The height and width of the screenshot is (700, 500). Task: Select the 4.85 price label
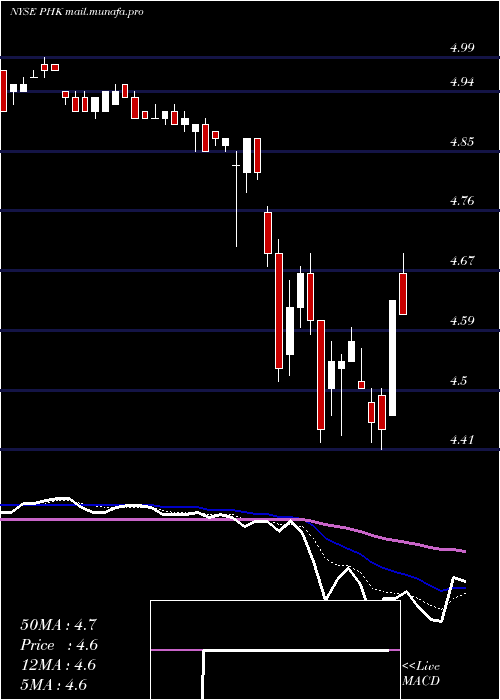pyautogui.click(x=462, y=142)
